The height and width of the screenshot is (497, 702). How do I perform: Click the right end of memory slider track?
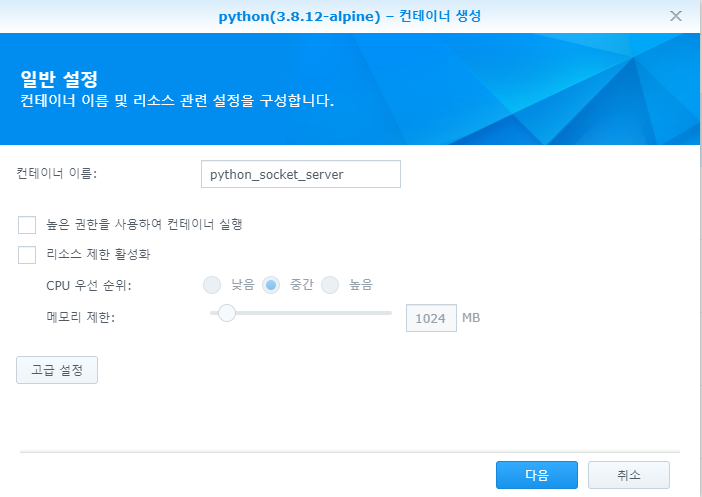(389, 314)
